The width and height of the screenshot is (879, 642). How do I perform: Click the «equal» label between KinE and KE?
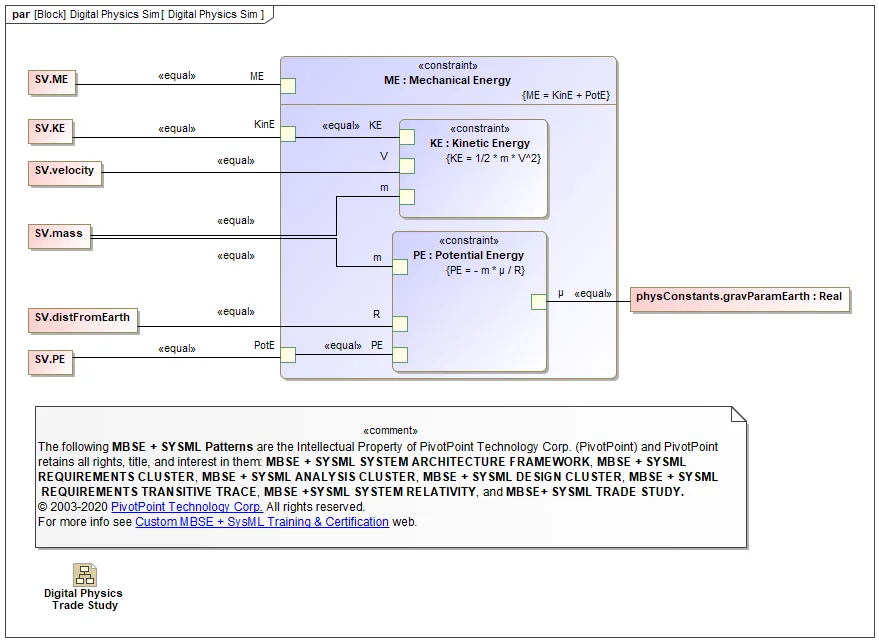(x=341, y=126)
